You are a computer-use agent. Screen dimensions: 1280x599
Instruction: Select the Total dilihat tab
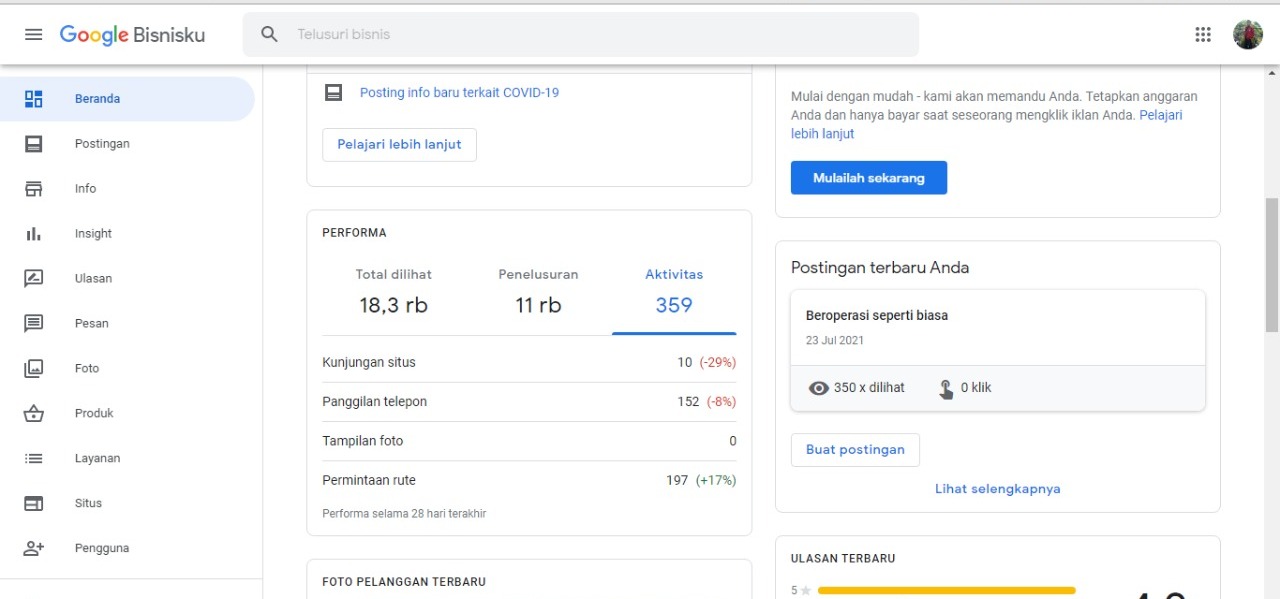(394, 292)
